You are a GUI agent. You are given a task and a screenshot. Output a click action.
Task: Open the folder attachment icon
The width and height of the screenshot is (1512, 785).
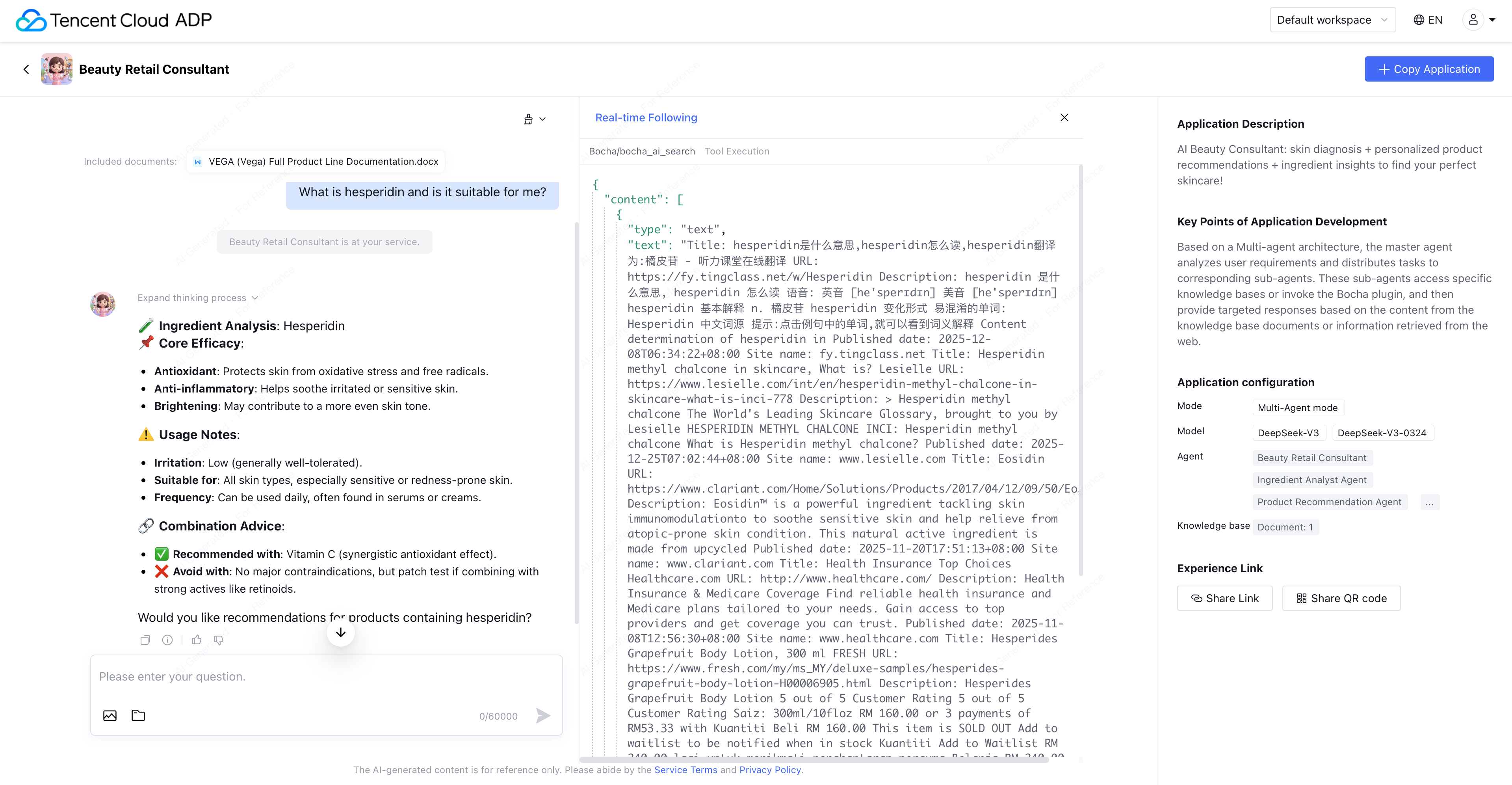138,715
